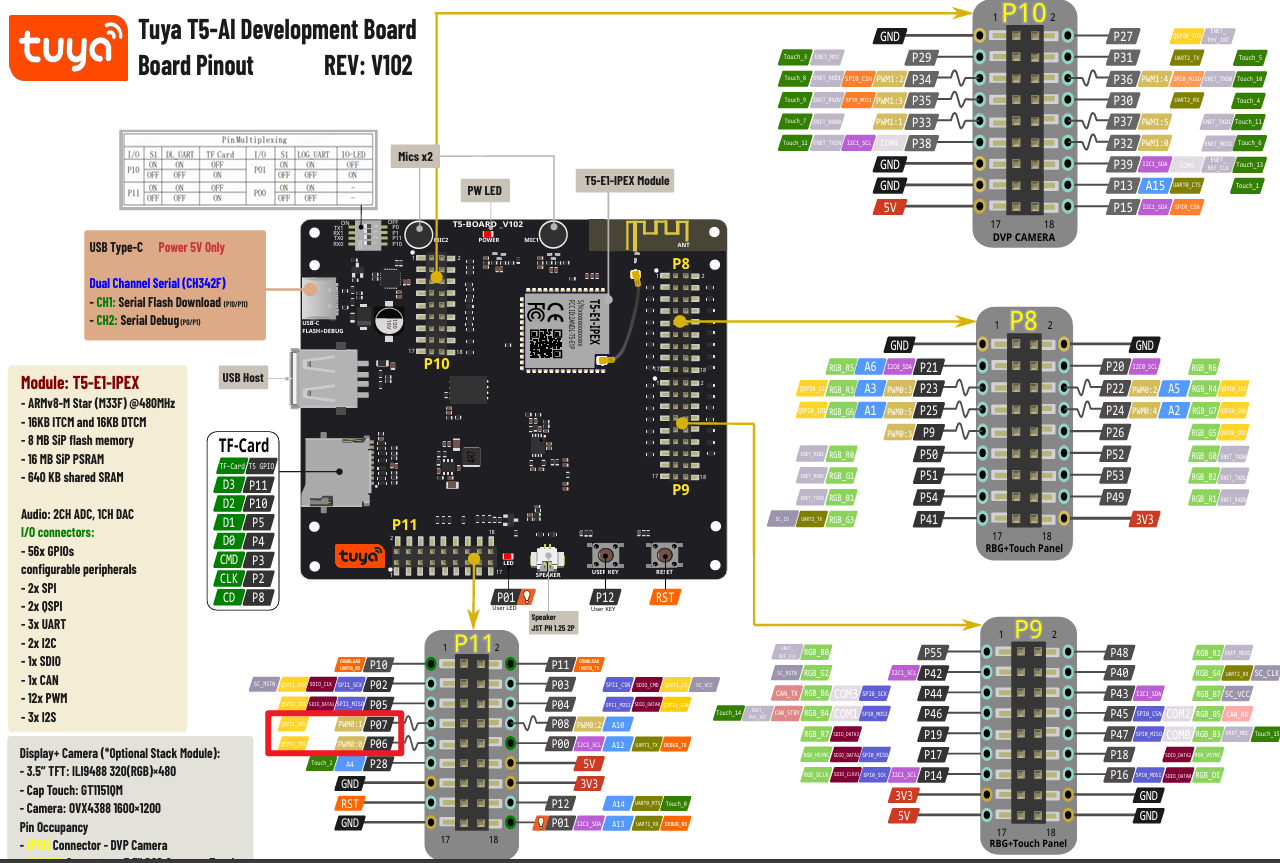The width and height of the screenshot is (1280, 863).
Task: Click the small Tuya logo printed on the board
Action: (x=360, y=556)
